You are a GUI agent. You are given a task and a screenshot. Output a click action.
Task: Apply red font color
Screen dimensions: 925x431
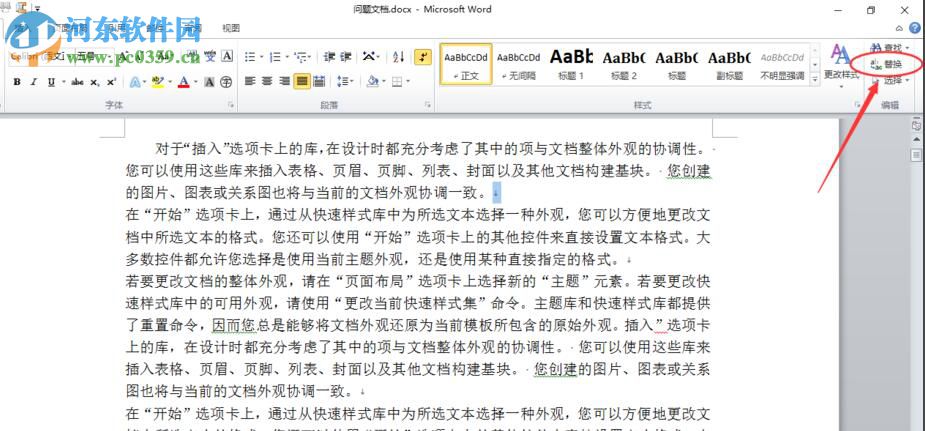(184, 82)
